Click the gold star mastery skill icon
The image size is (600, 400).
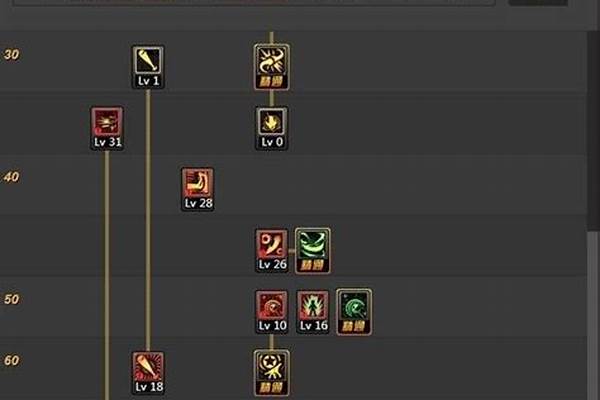pyautogui.click(x=272, y=373)
